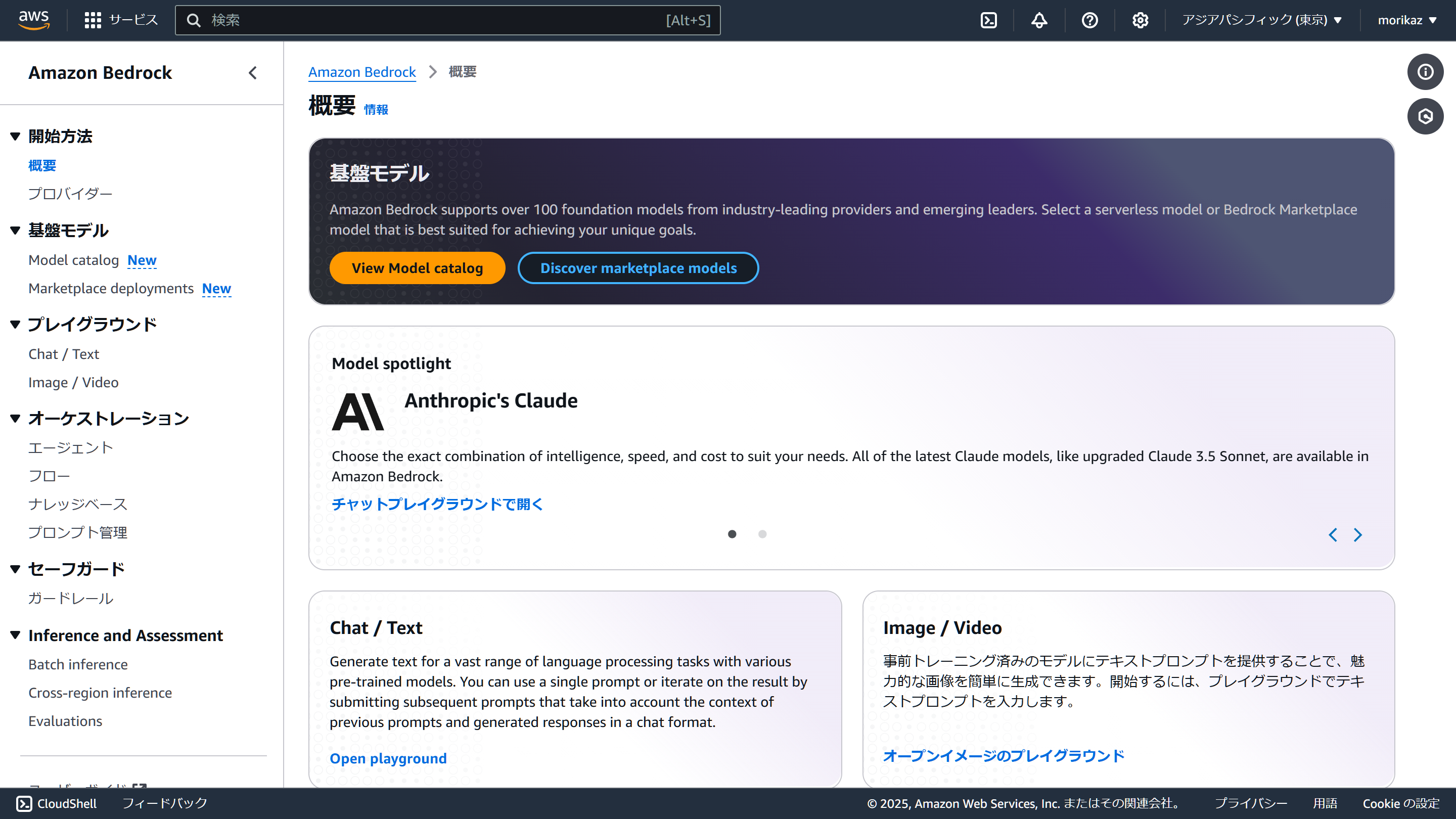The height and width of the screenshot is (819, 1456).
Task: Collapse the Inference and Assessment section
Action: point(15,635)
